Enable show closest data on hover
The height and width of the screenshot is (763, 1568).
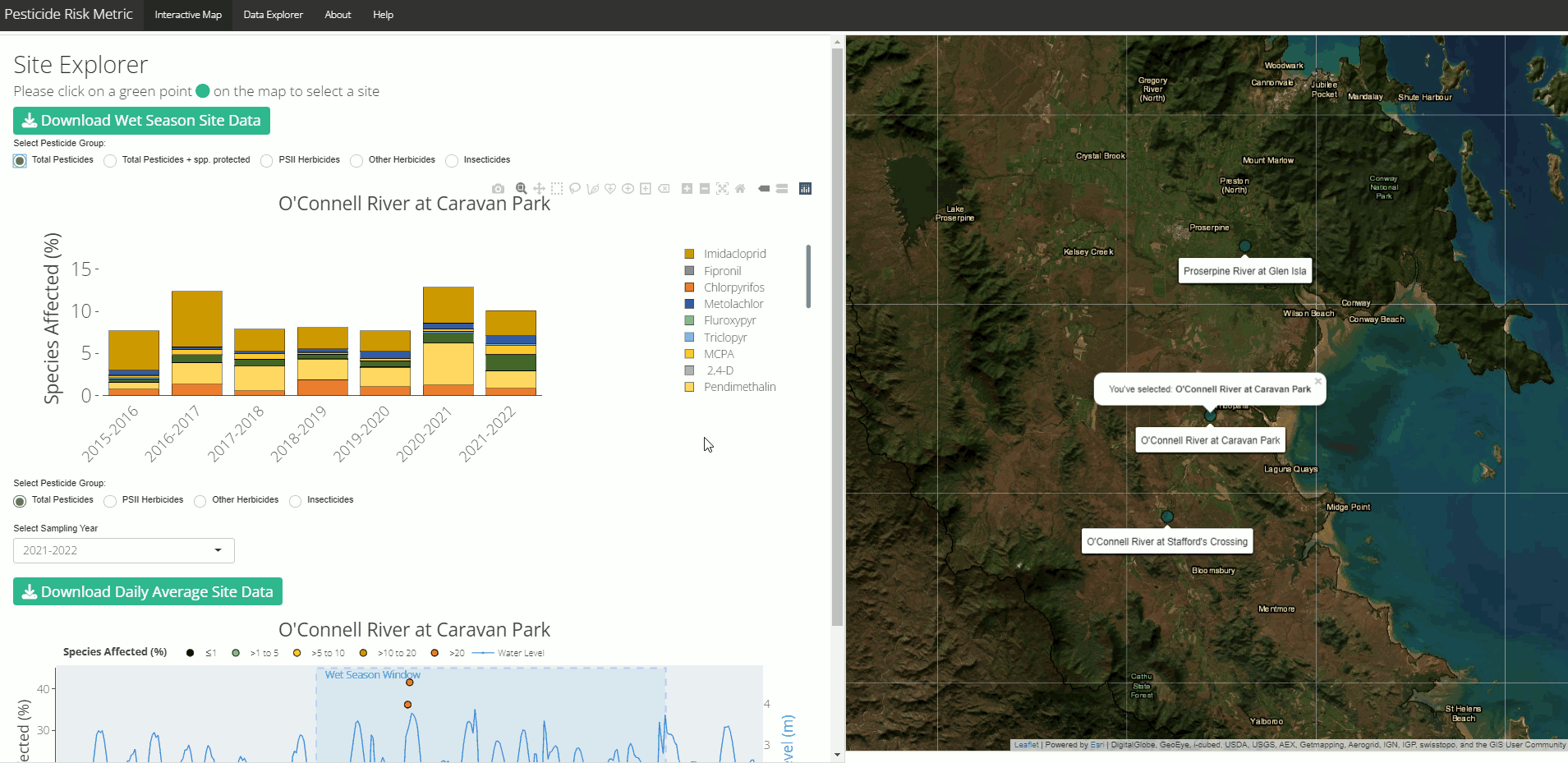[x=764, y=189]
